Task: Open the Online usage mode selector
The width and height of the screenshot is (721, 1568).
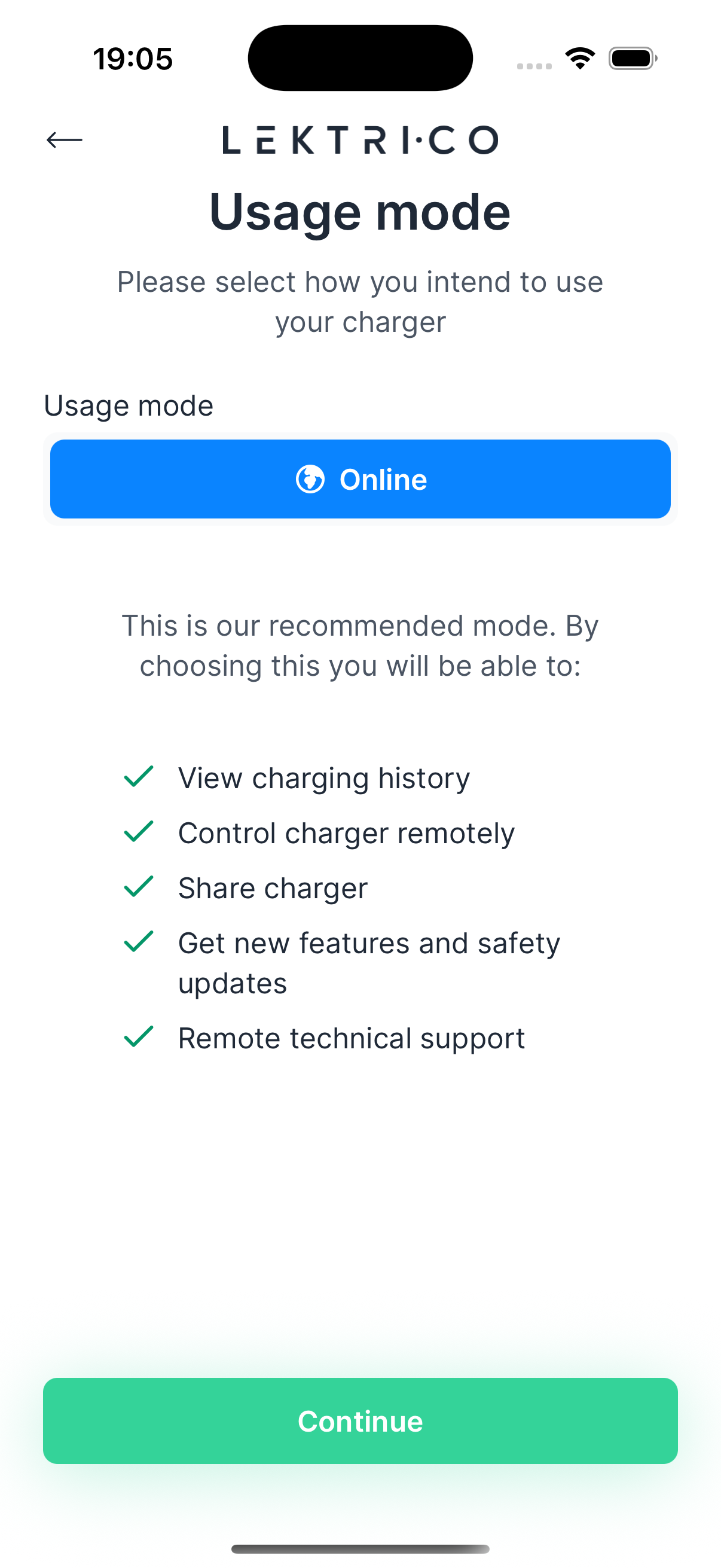Action: pyautogui.click(x=360, y=479)
